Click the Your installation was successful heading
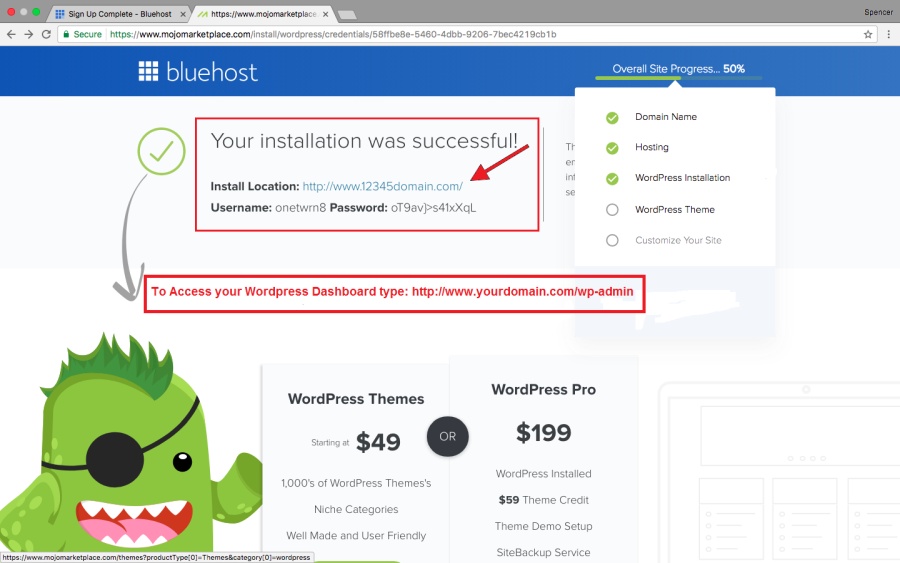The width and height of the screenshot is (900, 563). pos(364,141)
